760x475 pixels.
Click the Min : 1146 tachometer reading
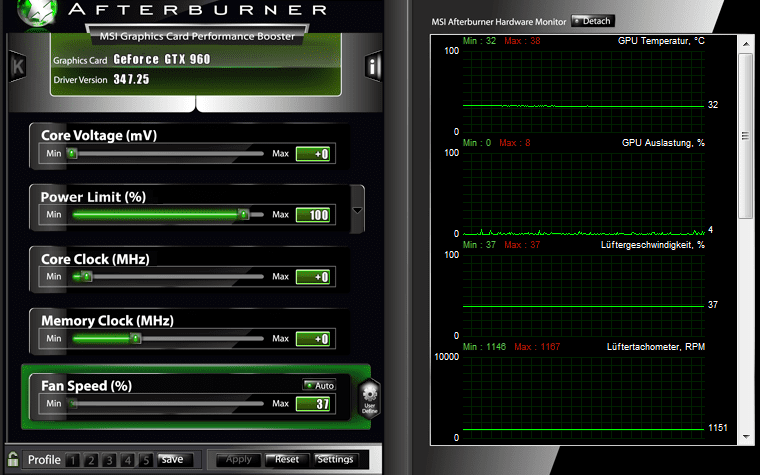[x=484, y=347]
